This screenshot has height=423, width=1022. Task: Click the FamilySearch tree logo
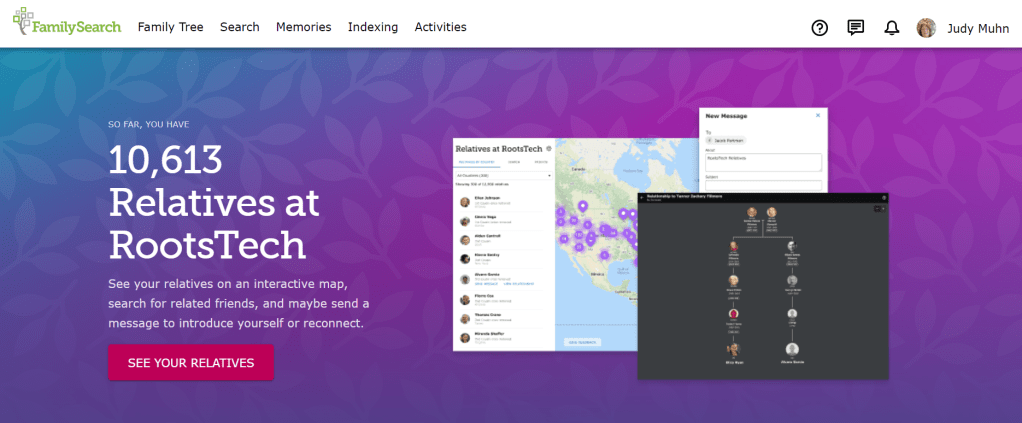coord(24,26)
